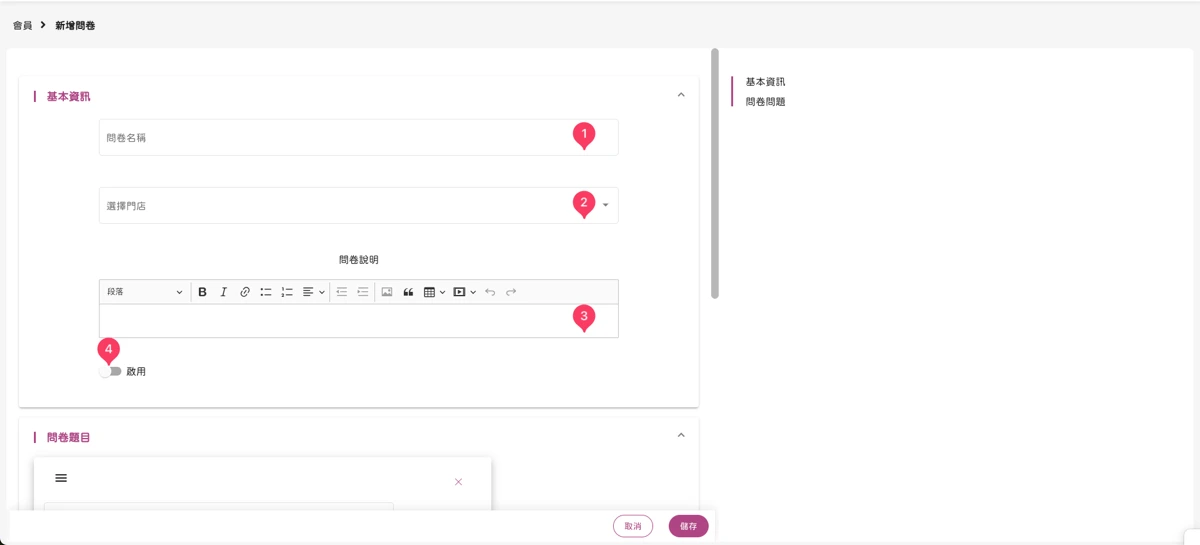This screenshot has width=1200, height=545.
Task: Remove the question card with X
Action: (x=458, y=482)
